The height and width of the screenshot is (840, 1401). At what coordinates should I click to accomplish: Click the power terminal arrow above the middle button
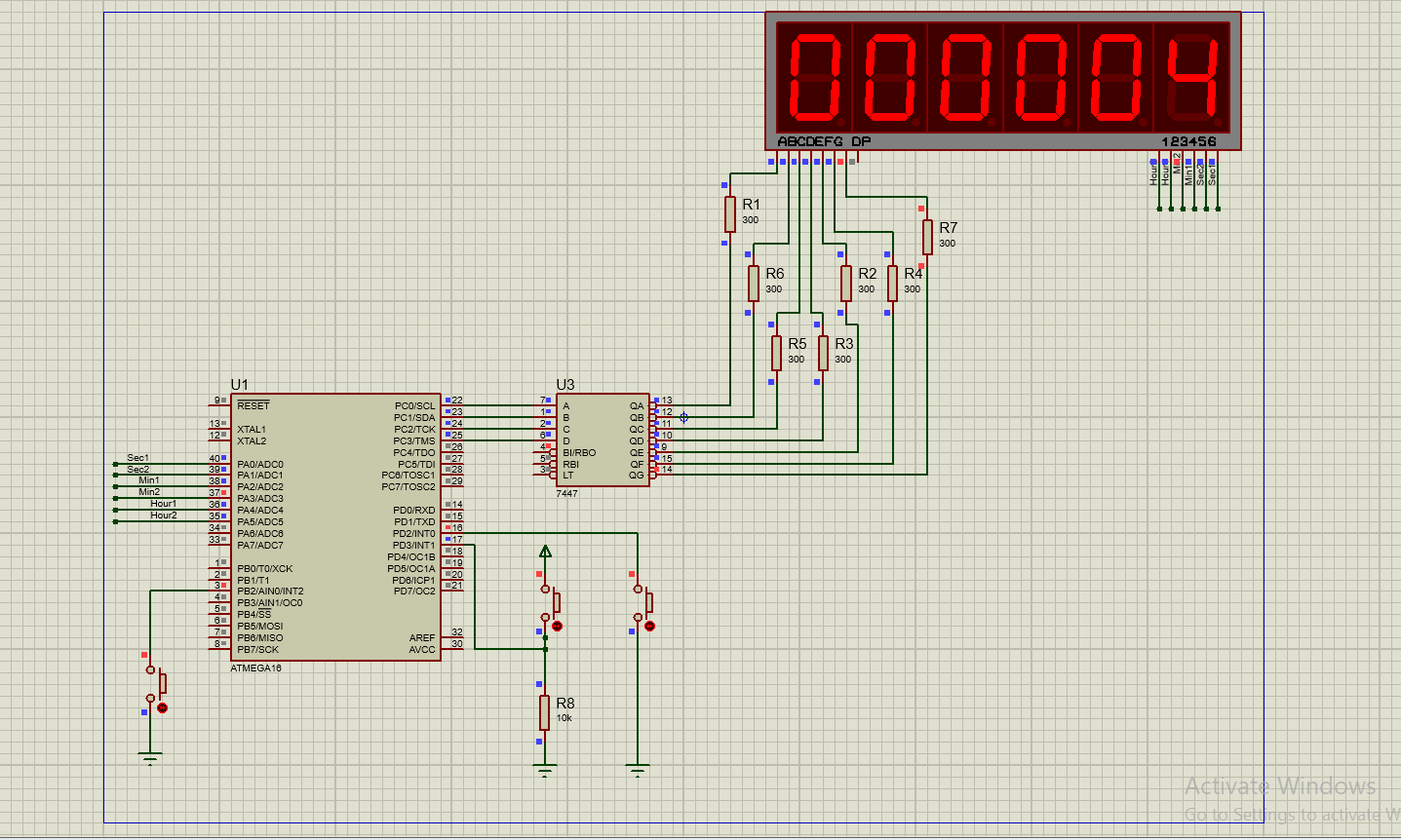tap(545, 552)
